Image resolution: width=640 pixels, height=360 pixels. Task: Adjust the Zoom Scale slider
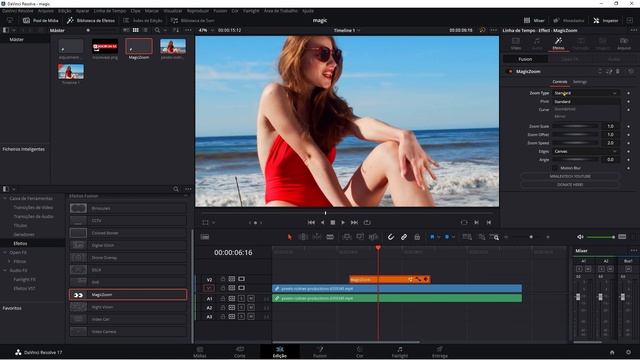tap(575, 127)
